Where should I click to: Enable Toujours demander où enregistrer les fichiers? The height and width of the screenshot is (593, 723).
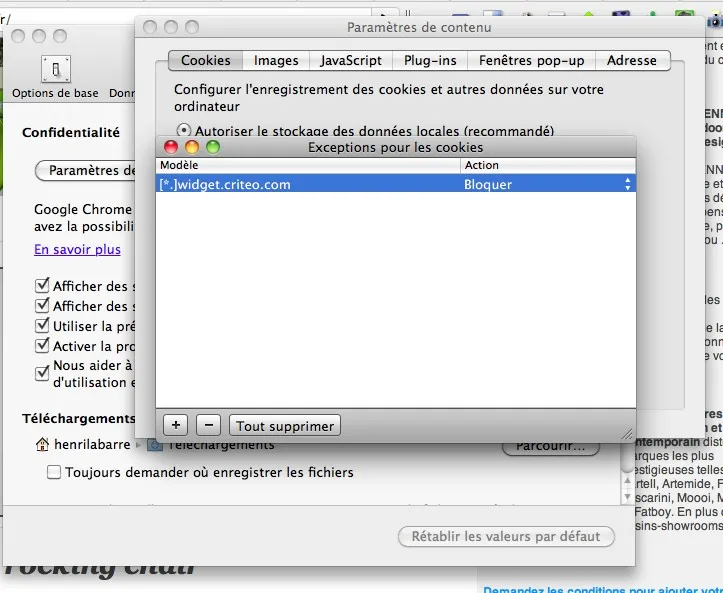click(x=54, y=472)
